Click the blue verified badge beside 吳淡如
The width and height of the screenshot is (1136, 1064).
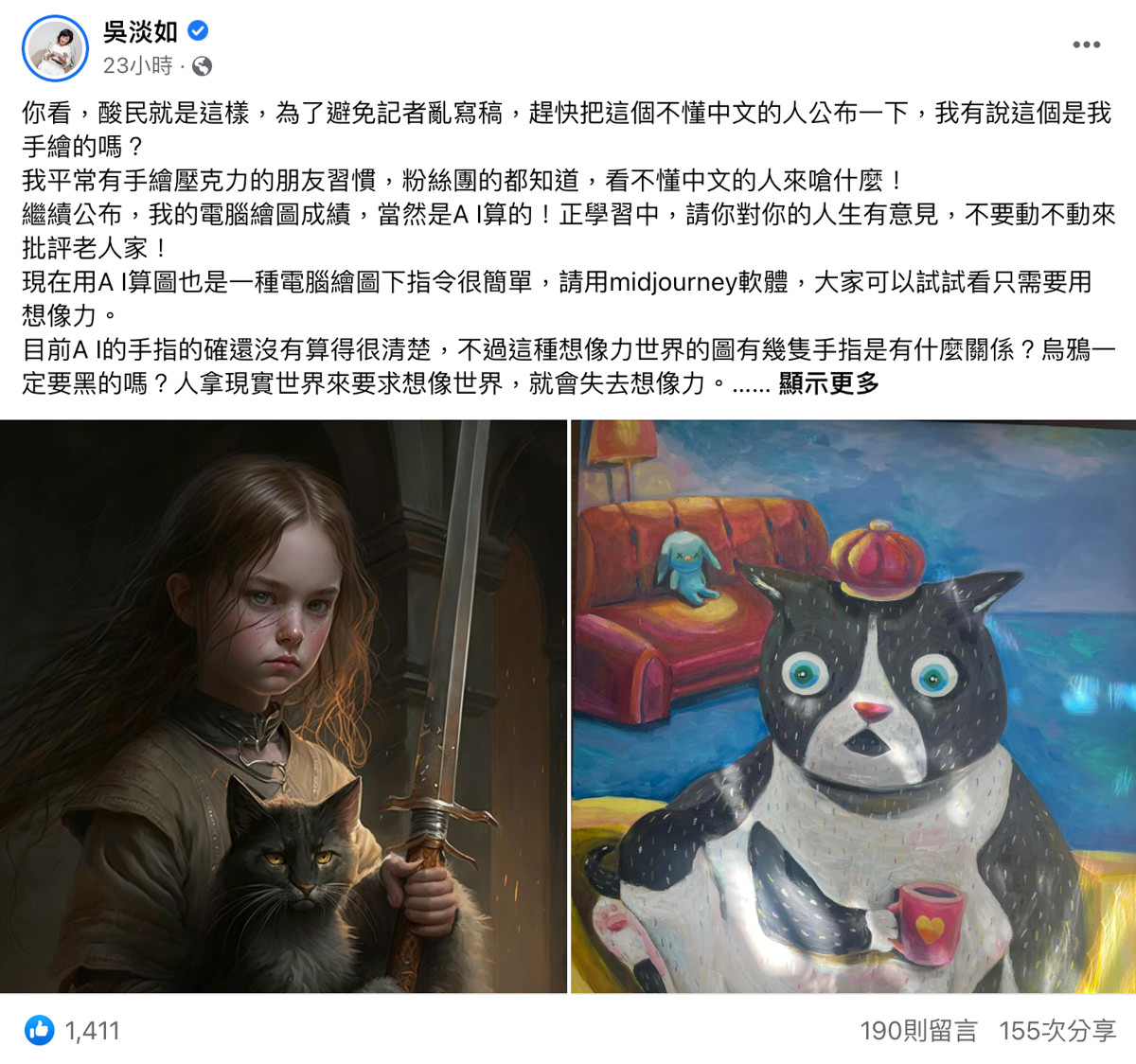tap(198, 31)
